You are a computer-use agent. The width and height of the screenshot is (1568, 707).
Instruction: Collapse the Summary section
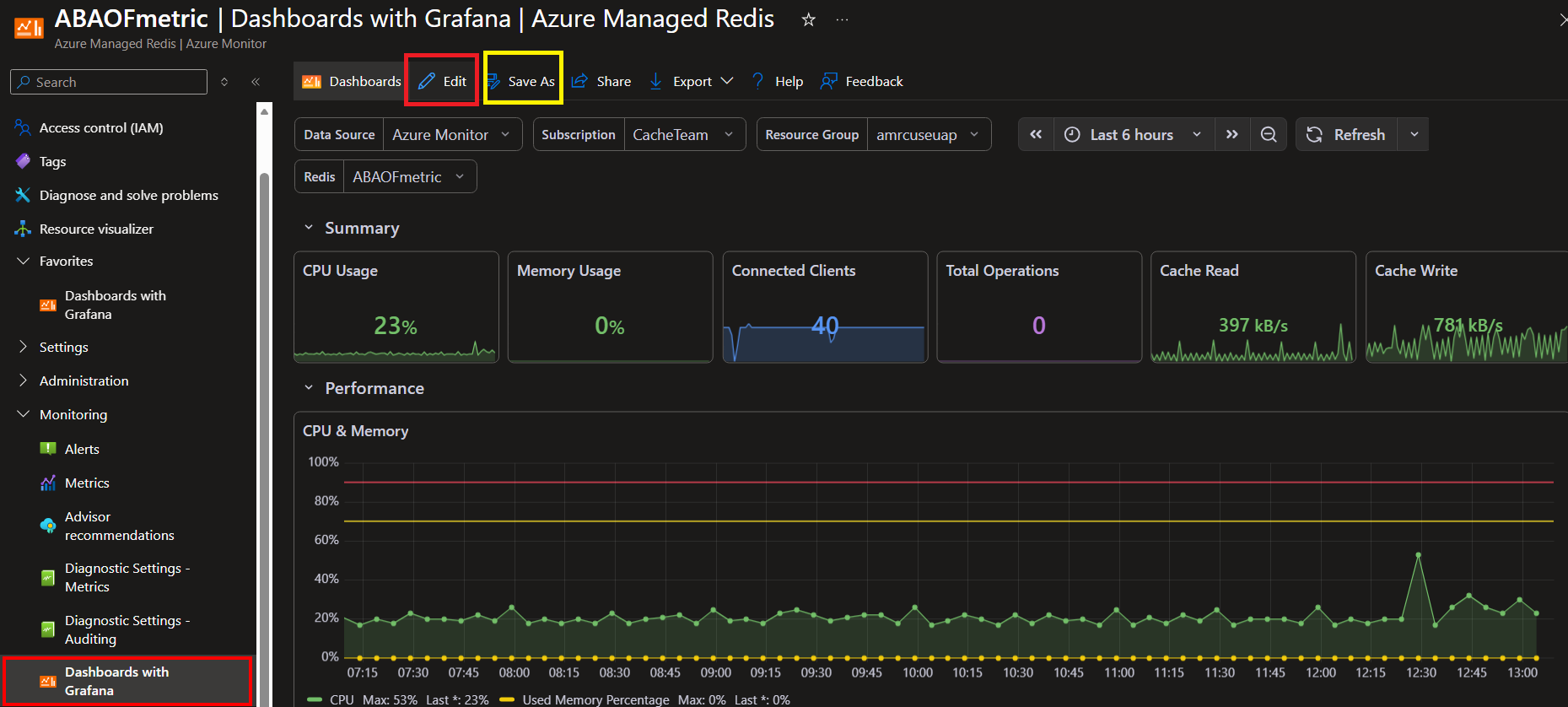pyautogui.click(x=309, y=228)
